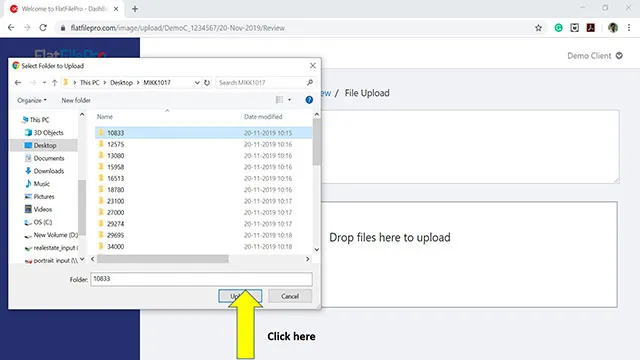Open the Demo Client account dropdown
Viewport: 640px width, 360px height.
(595, 56)
